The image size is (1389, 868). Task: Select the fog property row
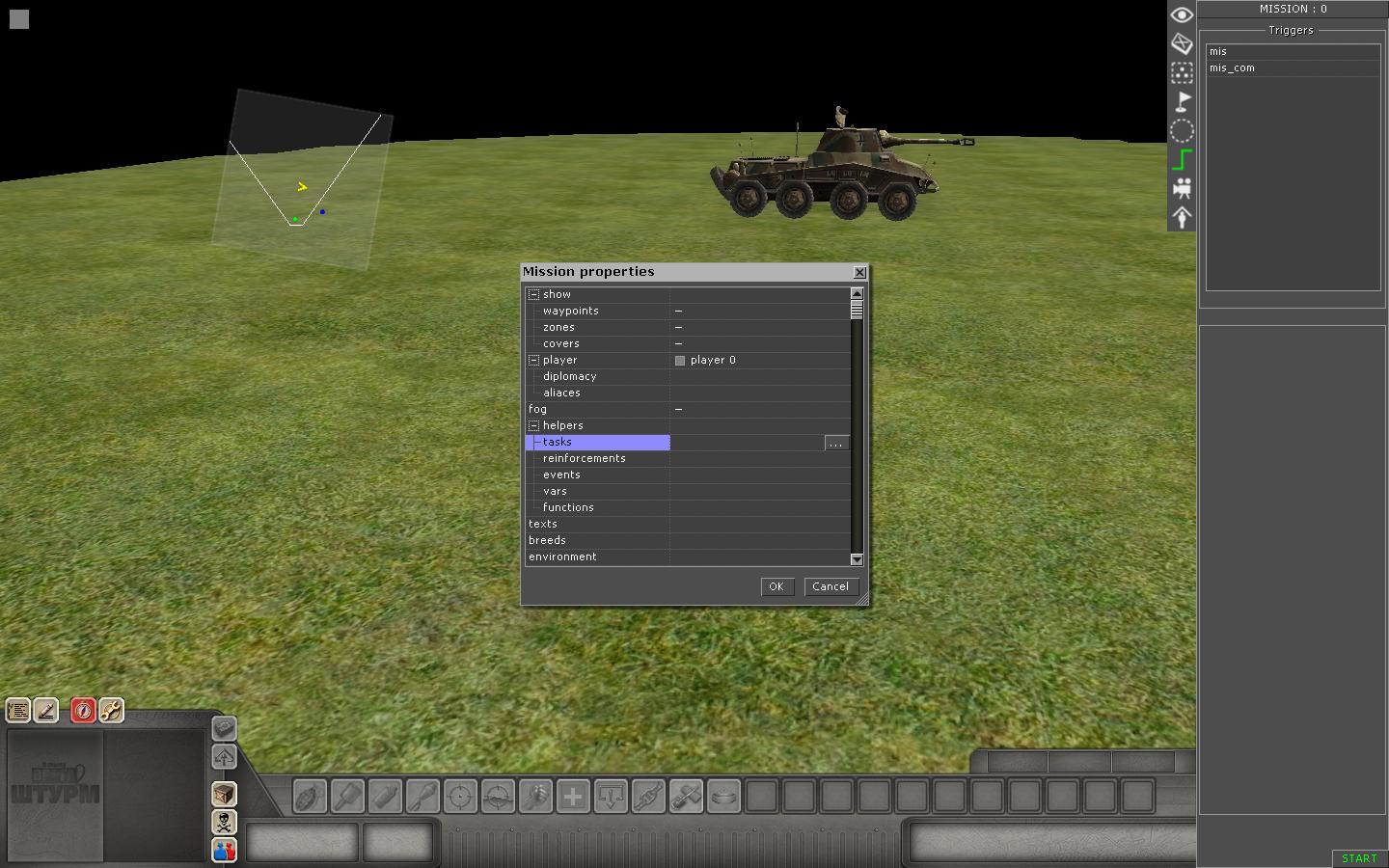(687, 409)
